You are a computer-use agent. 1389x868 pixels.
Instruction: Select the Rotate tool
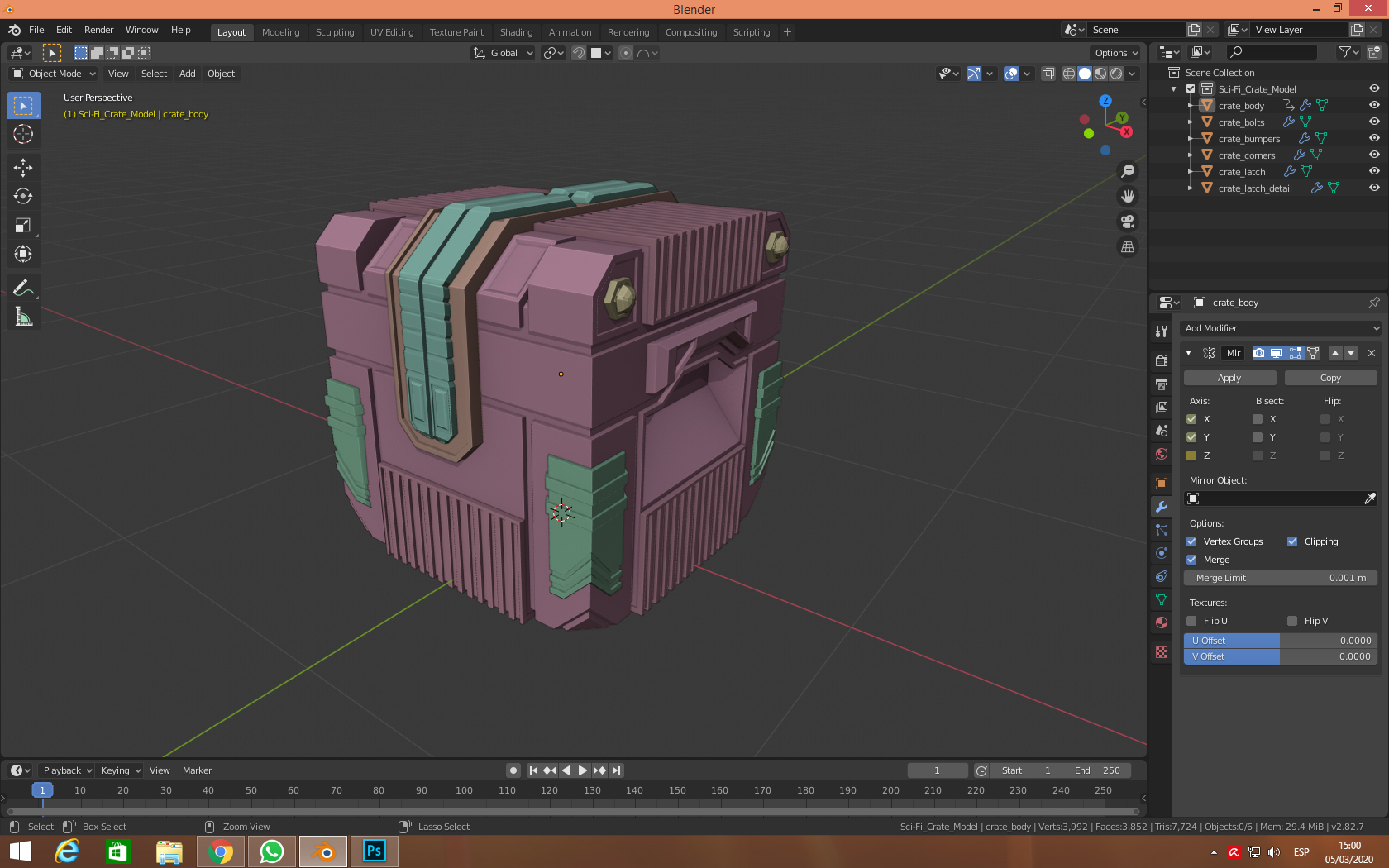pos(23,196)
